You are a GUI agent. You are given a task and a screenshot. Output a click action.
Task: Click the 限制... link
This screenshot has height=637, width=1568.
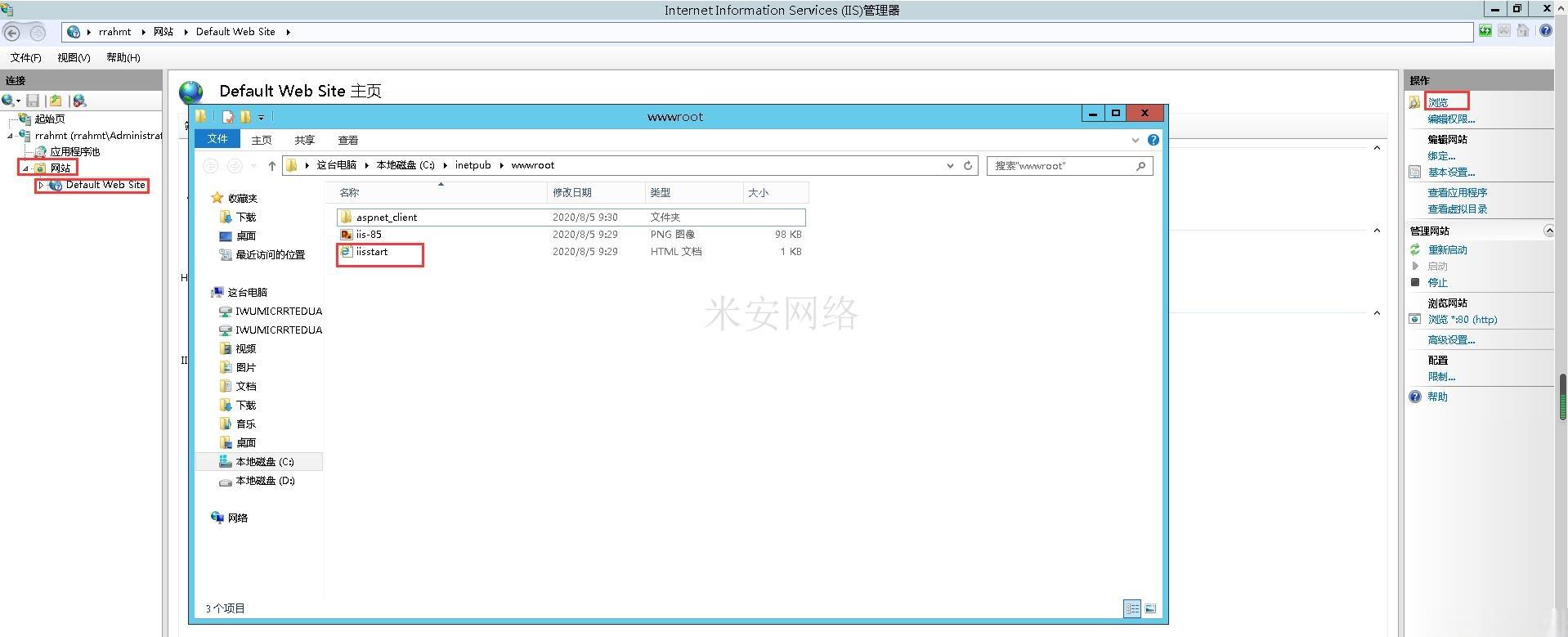1441,376
